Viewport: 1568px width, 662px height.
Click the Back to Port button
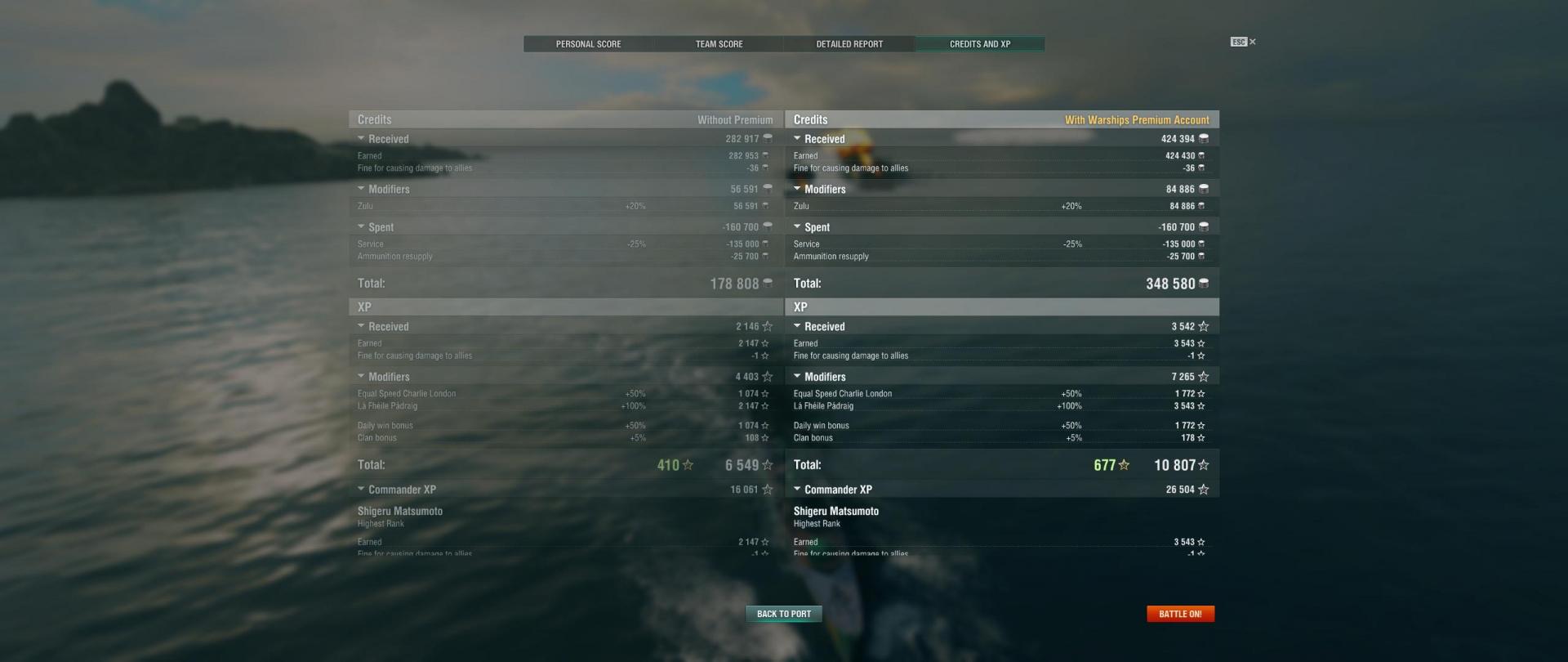[x=784, y=614]
